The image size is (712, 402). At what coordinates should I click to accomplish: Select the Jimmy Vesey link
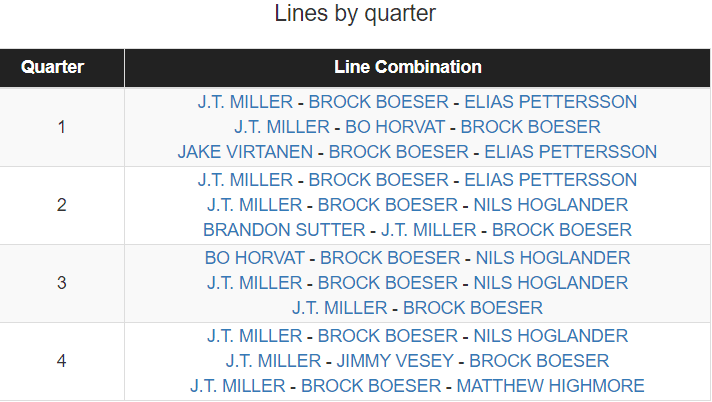pos(395,360)
